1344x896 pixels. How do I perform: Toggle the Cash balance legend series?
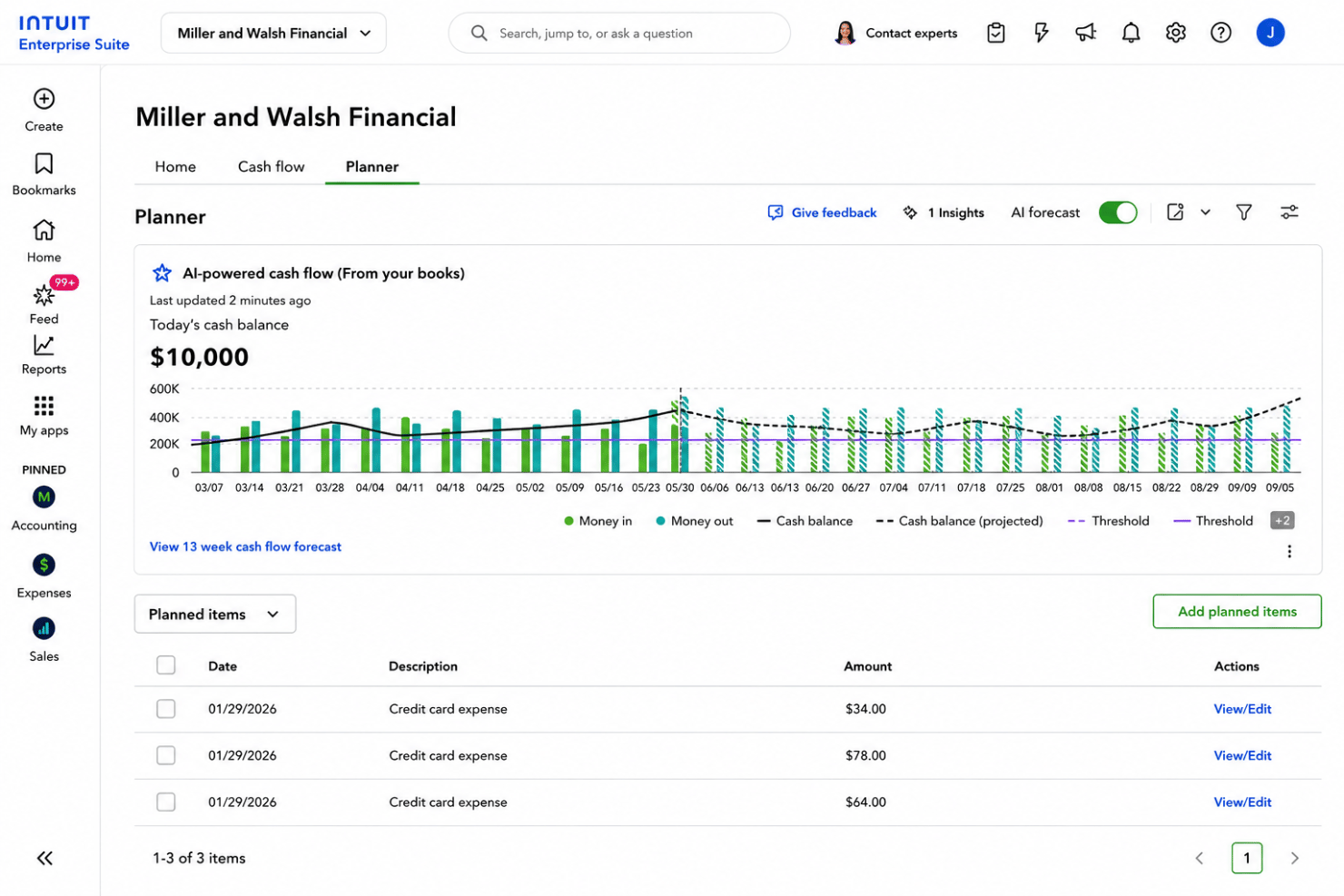pos(805,521)
